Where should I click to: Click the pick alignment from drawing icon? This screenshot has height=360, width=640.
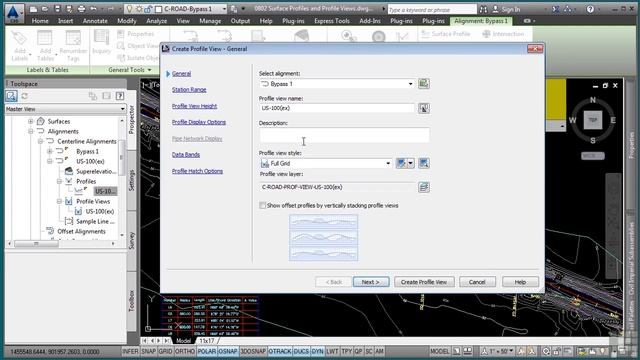pyautogui.click(x=424, y=84)
